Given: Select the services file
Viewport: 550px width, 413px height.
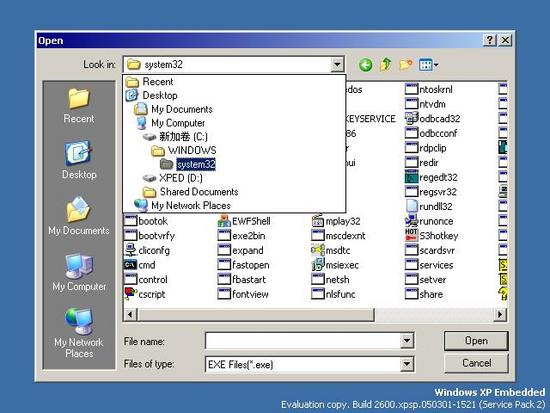Looking at the screenshot, I should coord(429,265).
